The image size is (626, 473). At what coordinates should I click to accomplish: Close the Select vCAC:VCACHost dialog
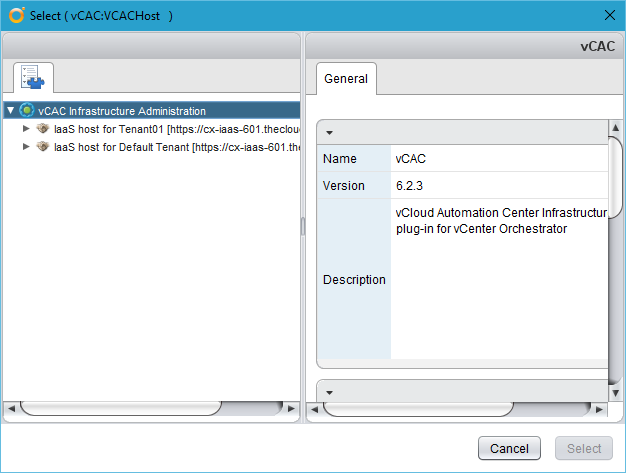[609, 15]
